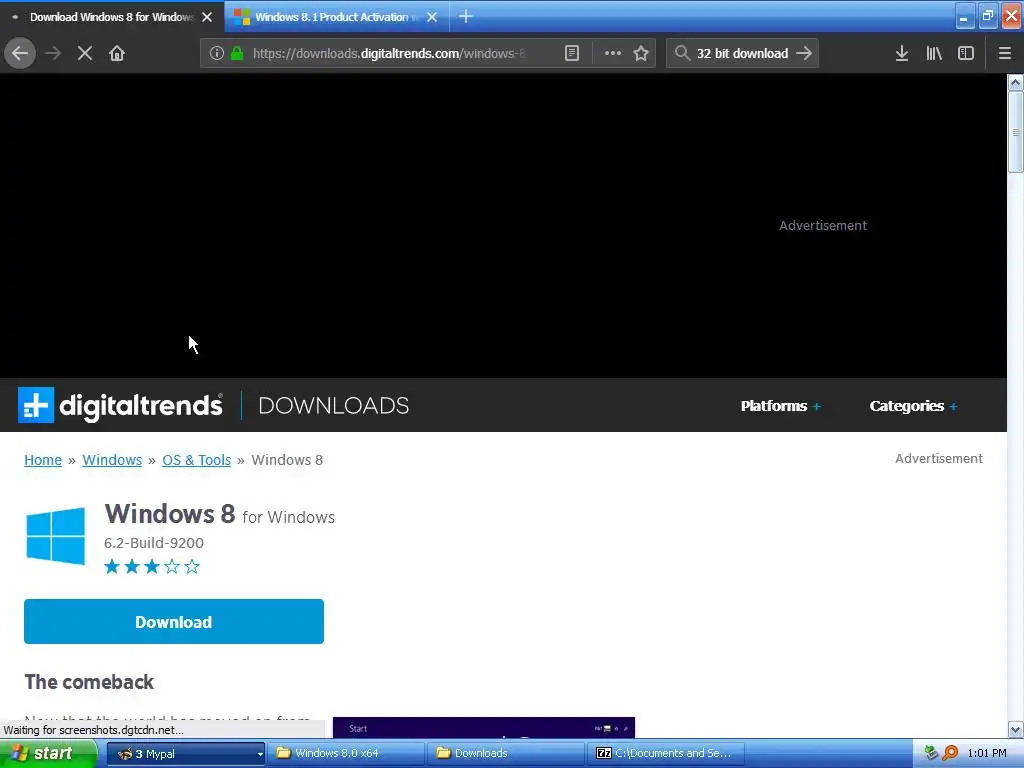Toggle reader view icon

[571, 53]
